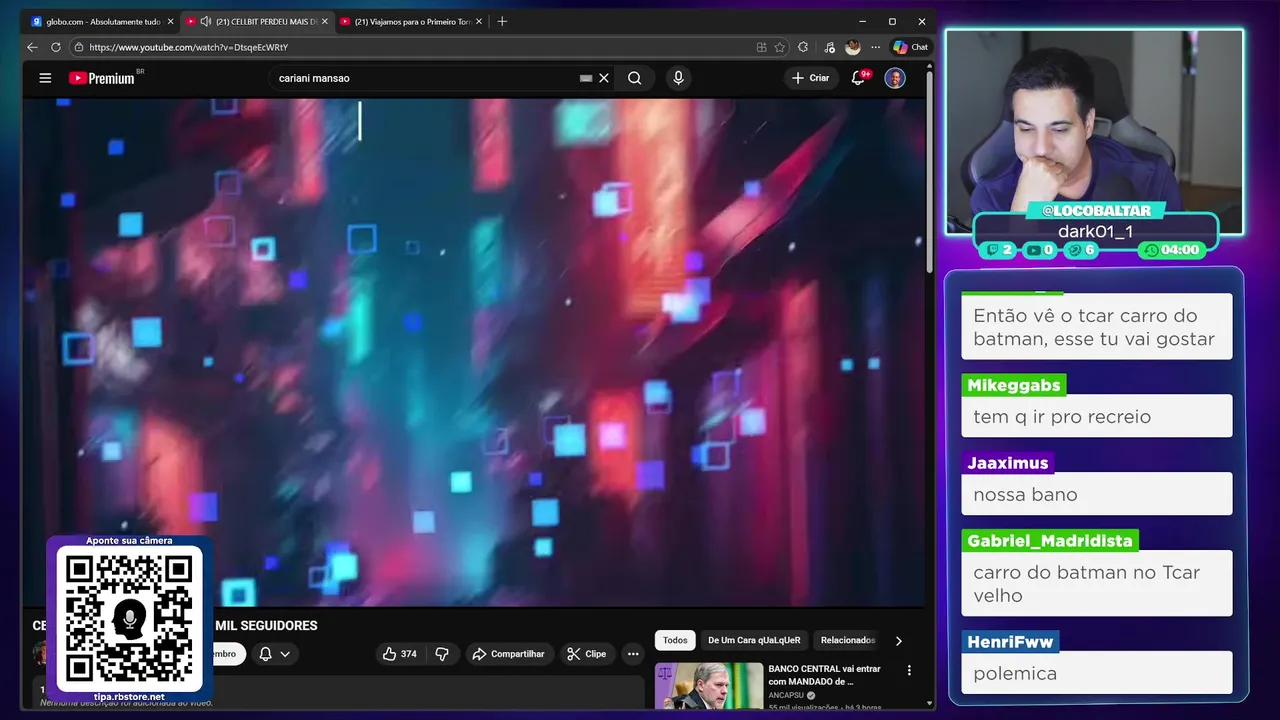
Task: Open the Criar create menu
Action: [810, 78]
